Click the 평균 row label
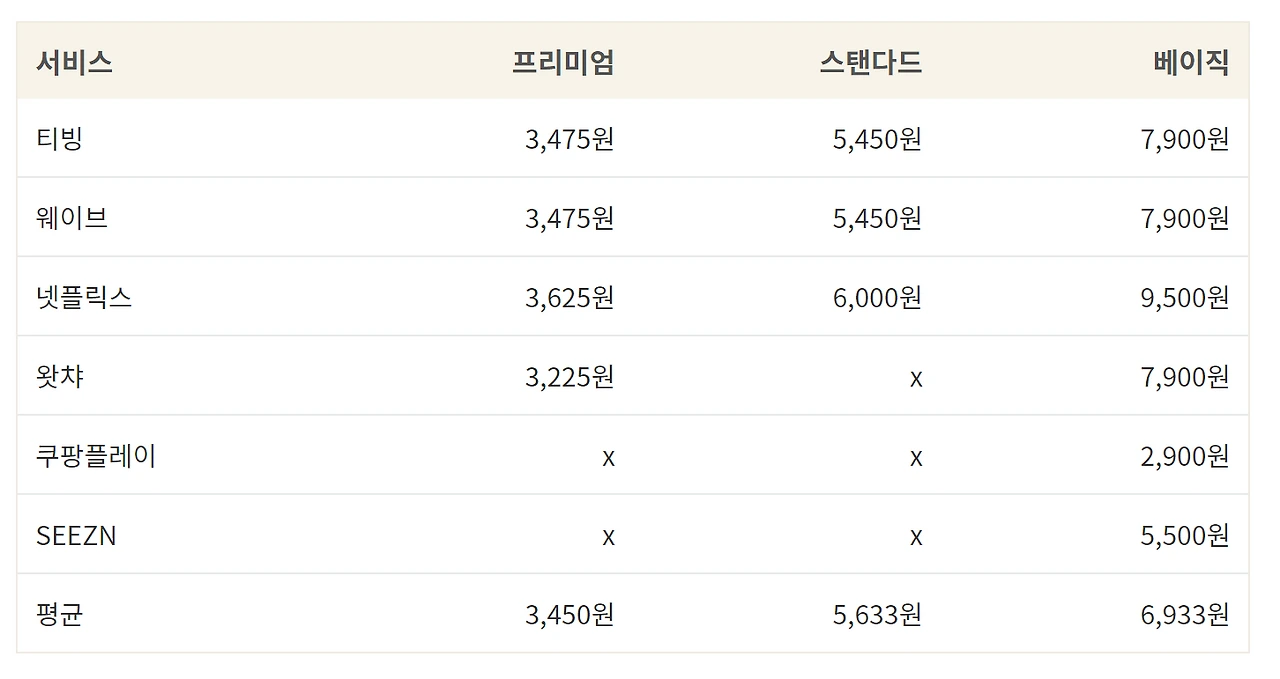Screen dimensions: 1280x679 [59, 614]
